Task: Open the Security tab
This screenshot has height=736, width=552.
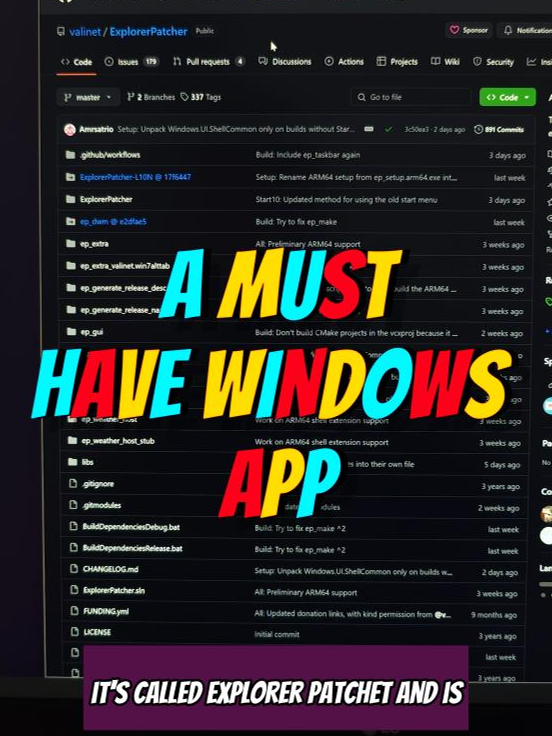Action: click(x=493, y=62)
